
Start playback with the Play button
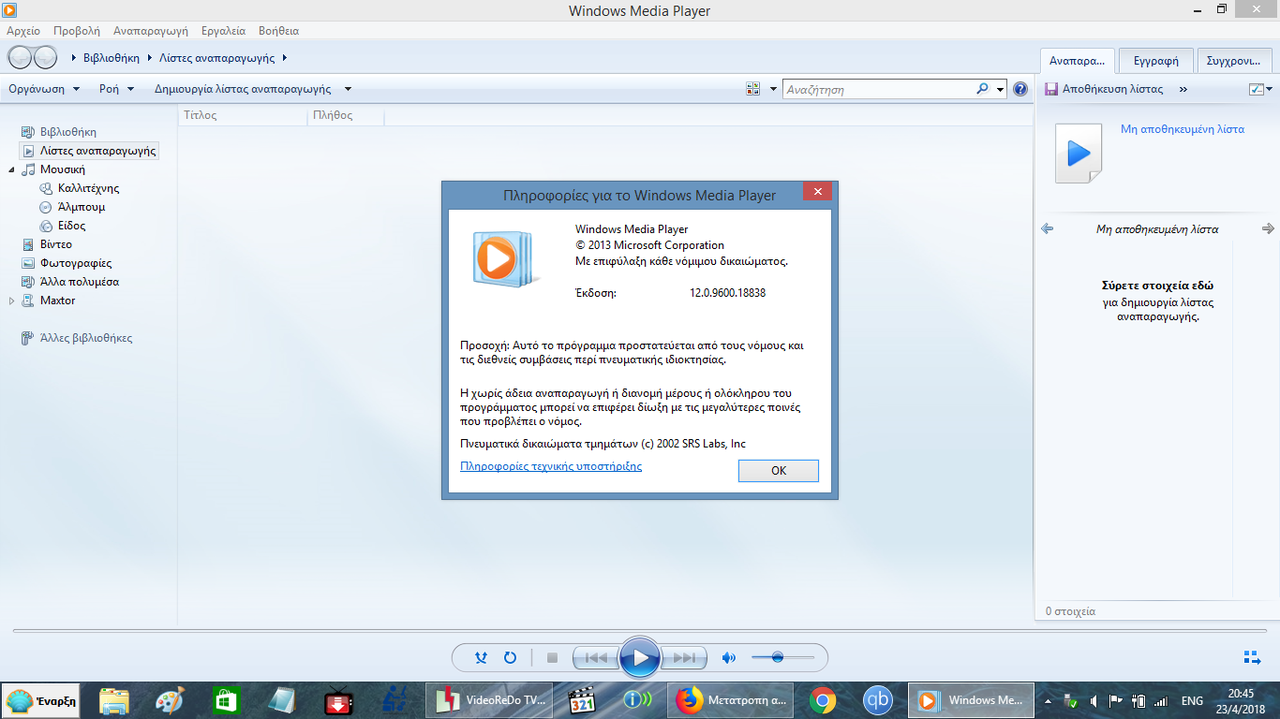pos(639,658)
